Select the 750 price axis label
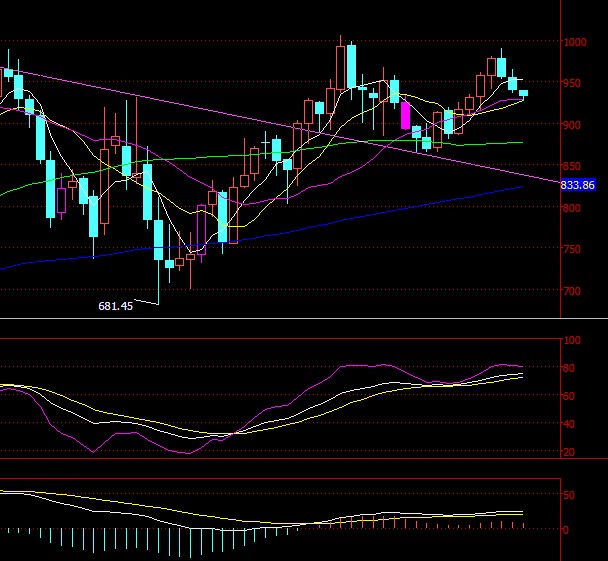This screenshot has width=608, height=561. tap(573, 249)
